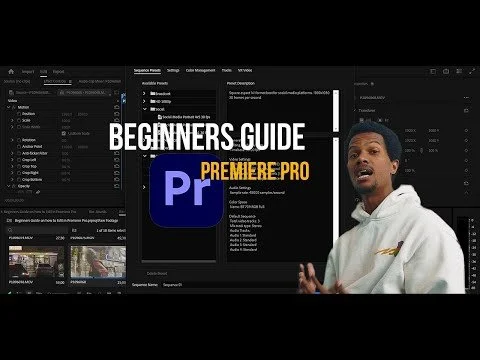Expand the HD 1080p presets folder
480x360 pixels.
click(x=144, y=101)
